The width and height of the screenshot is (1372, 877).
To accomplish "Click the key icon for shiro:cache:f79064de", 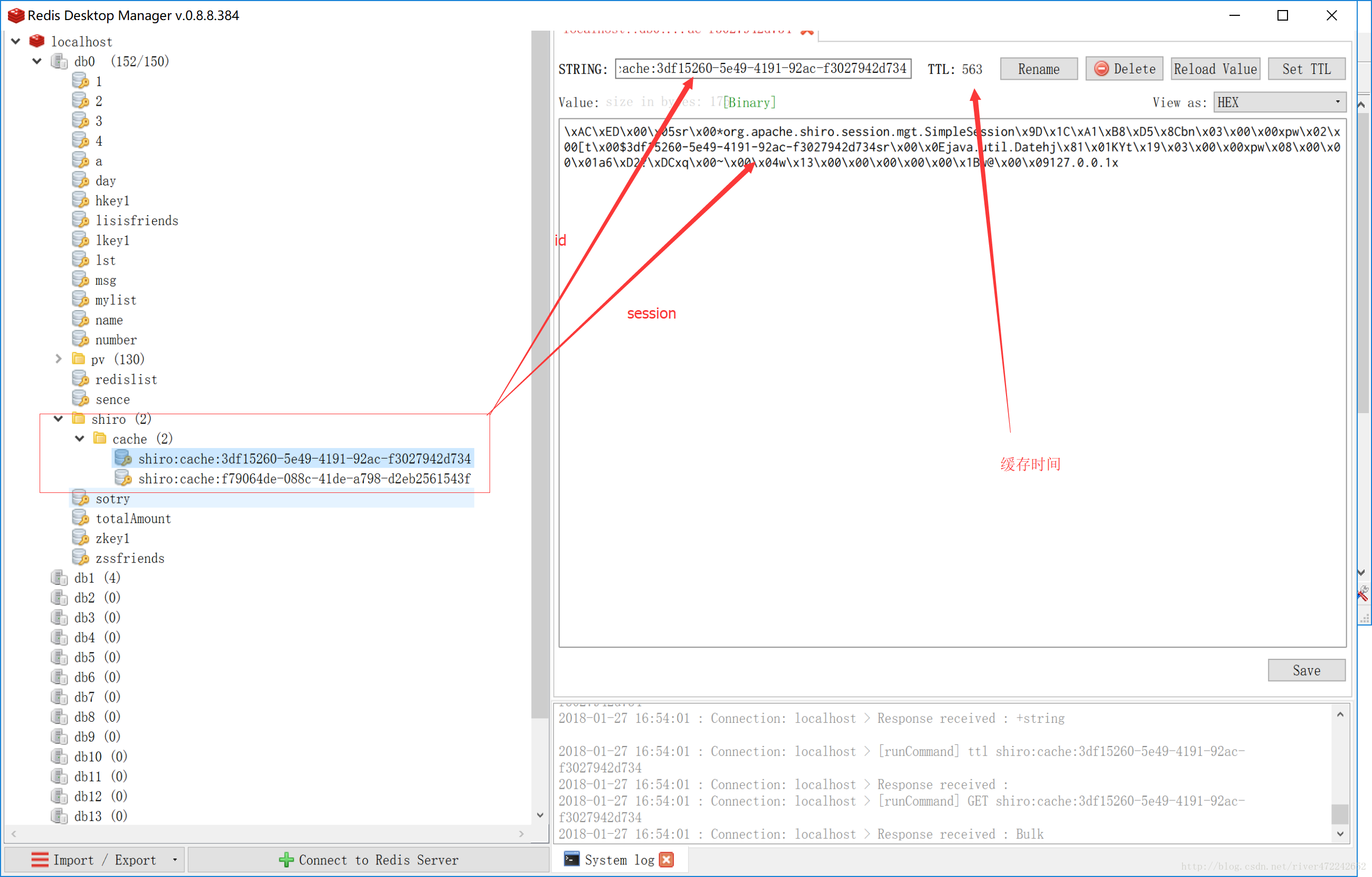I will (x=124, y=478).
